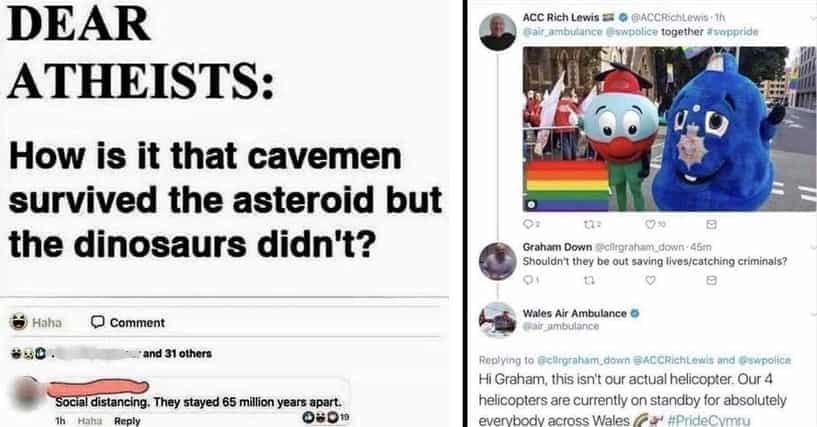
Task: Open the Comment speech bubble button
Action: point(128,322)
